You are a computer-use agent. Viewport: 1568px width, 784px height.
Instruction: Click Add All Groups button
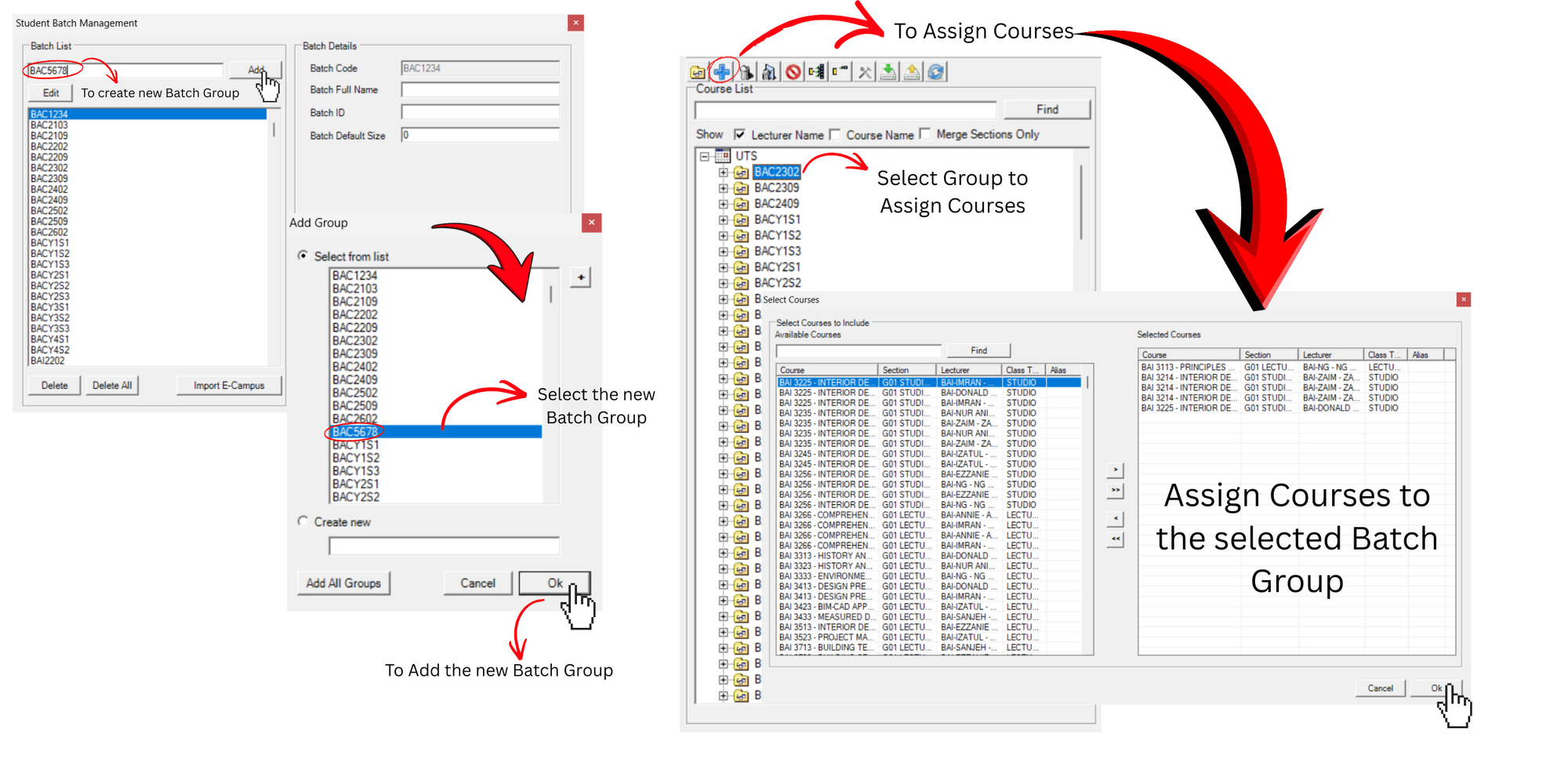point(343,583)
